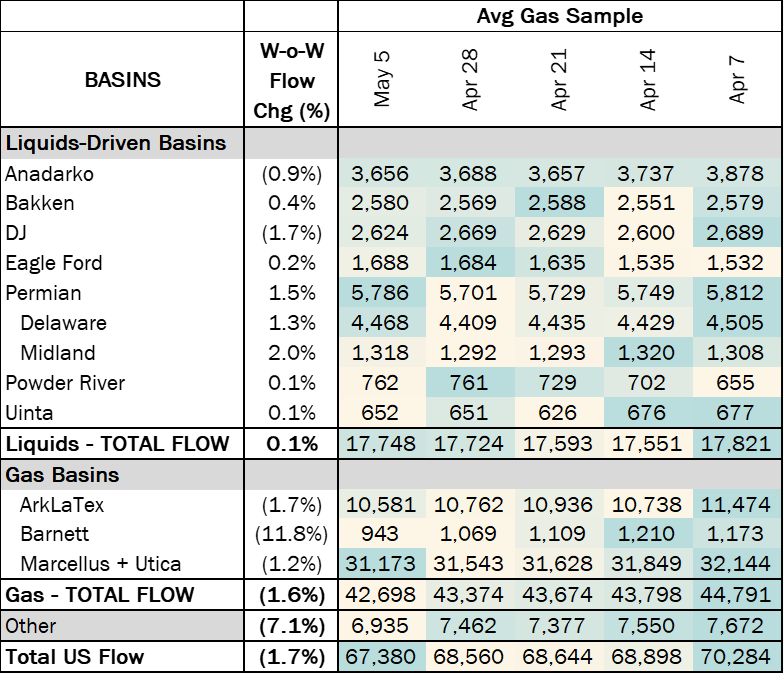The height and width of the screenshot is (674, 784).
Task: Click the cell containing 3,656
Action: click(381, 173)
